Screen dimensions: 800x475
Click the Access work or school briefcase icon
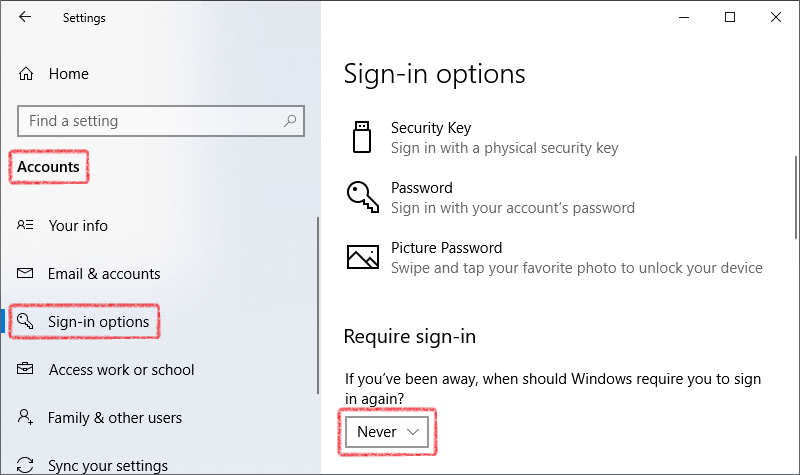(25, 368)
